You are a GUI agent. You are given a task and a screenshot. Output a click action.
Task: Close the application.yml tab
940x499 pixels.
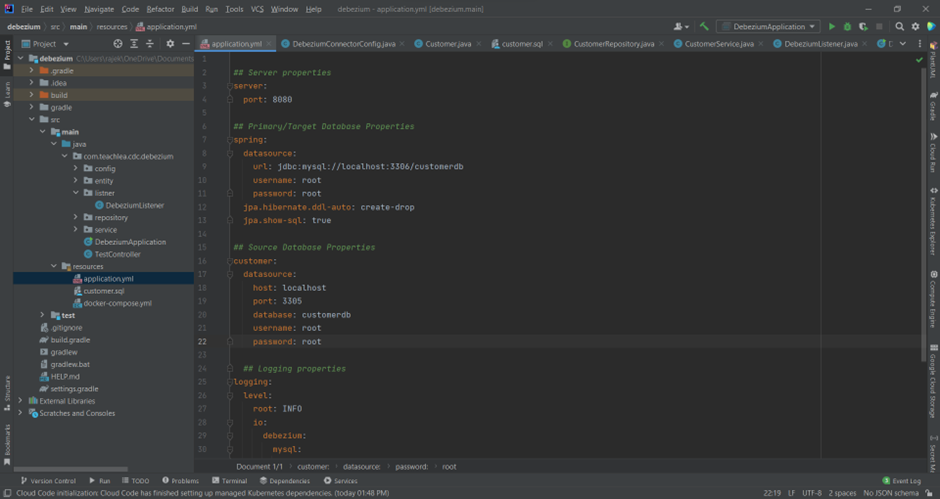point(269,44)
